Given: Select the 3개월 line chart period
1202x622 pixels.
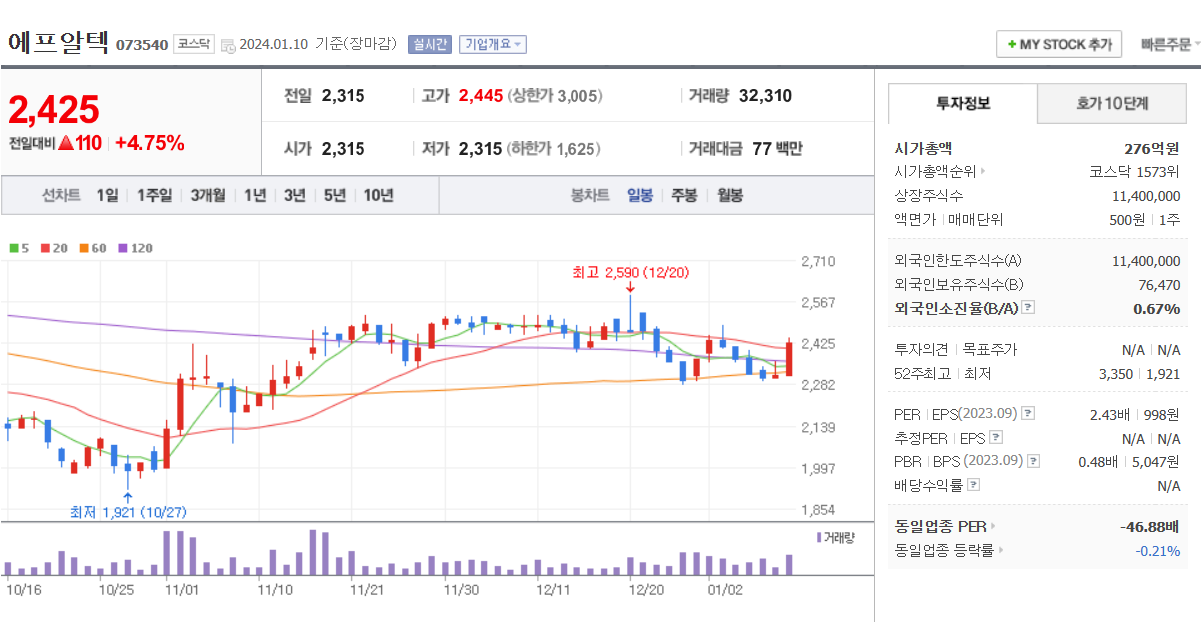Looking at the screenshot, I should [x=208, y=195].
